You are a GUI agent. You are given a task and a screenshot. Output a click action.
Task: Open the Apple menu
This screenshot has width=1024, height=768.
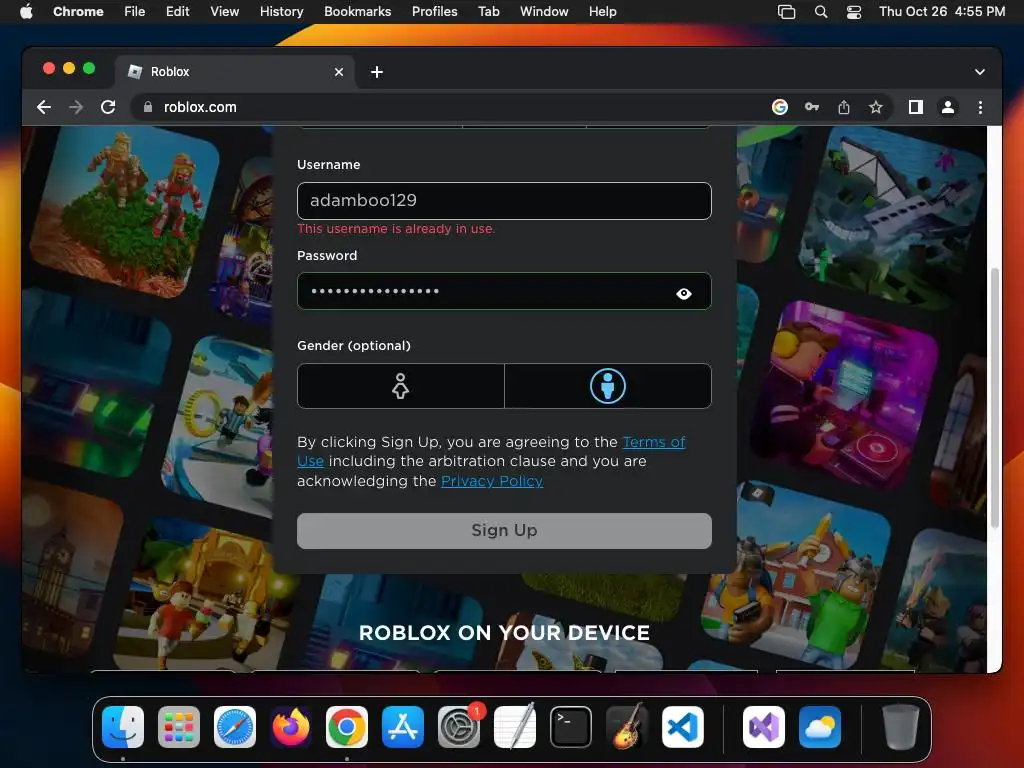(26, 11)
